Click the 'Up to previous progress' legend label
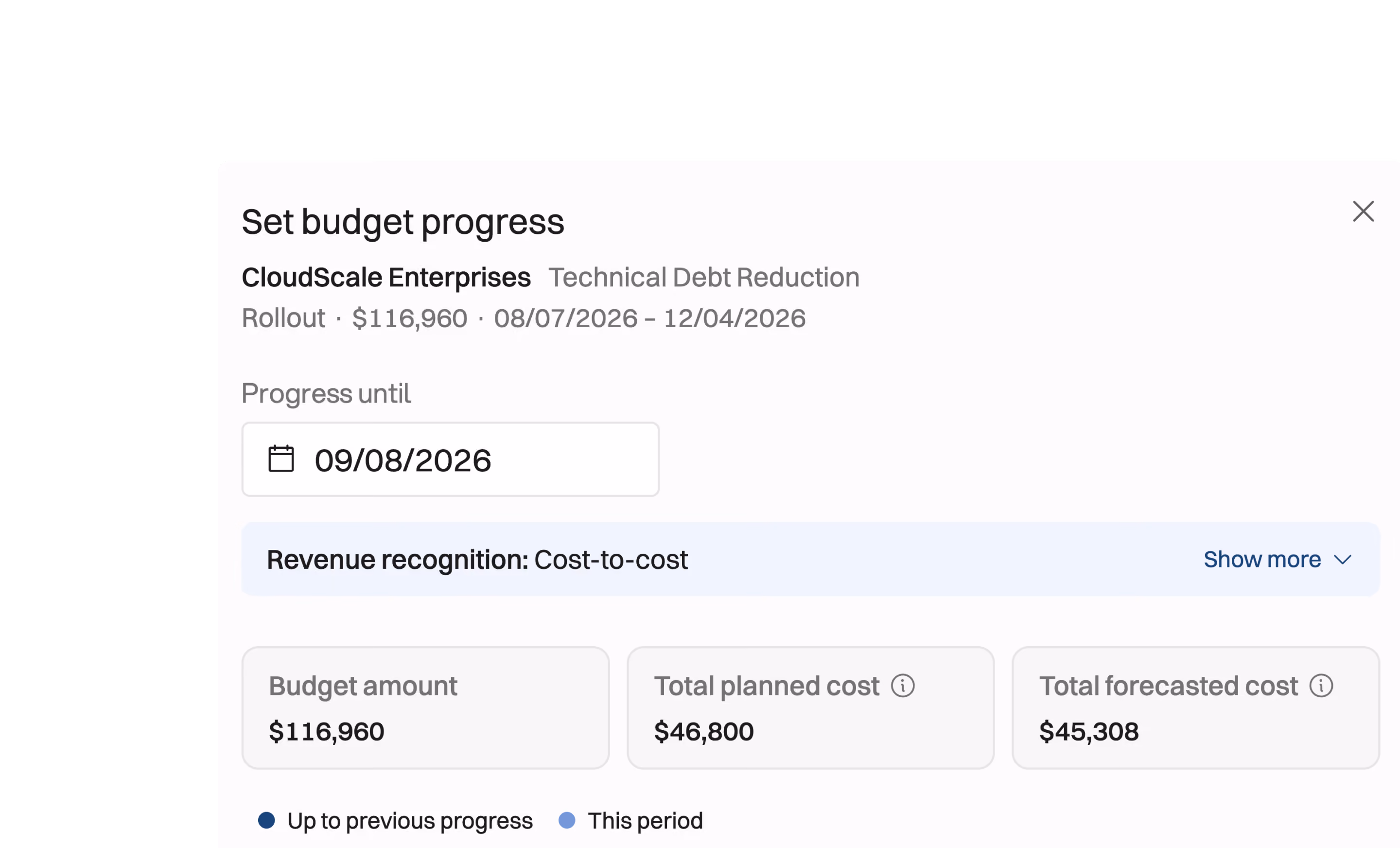1400x848 pixels. (410, 821)
